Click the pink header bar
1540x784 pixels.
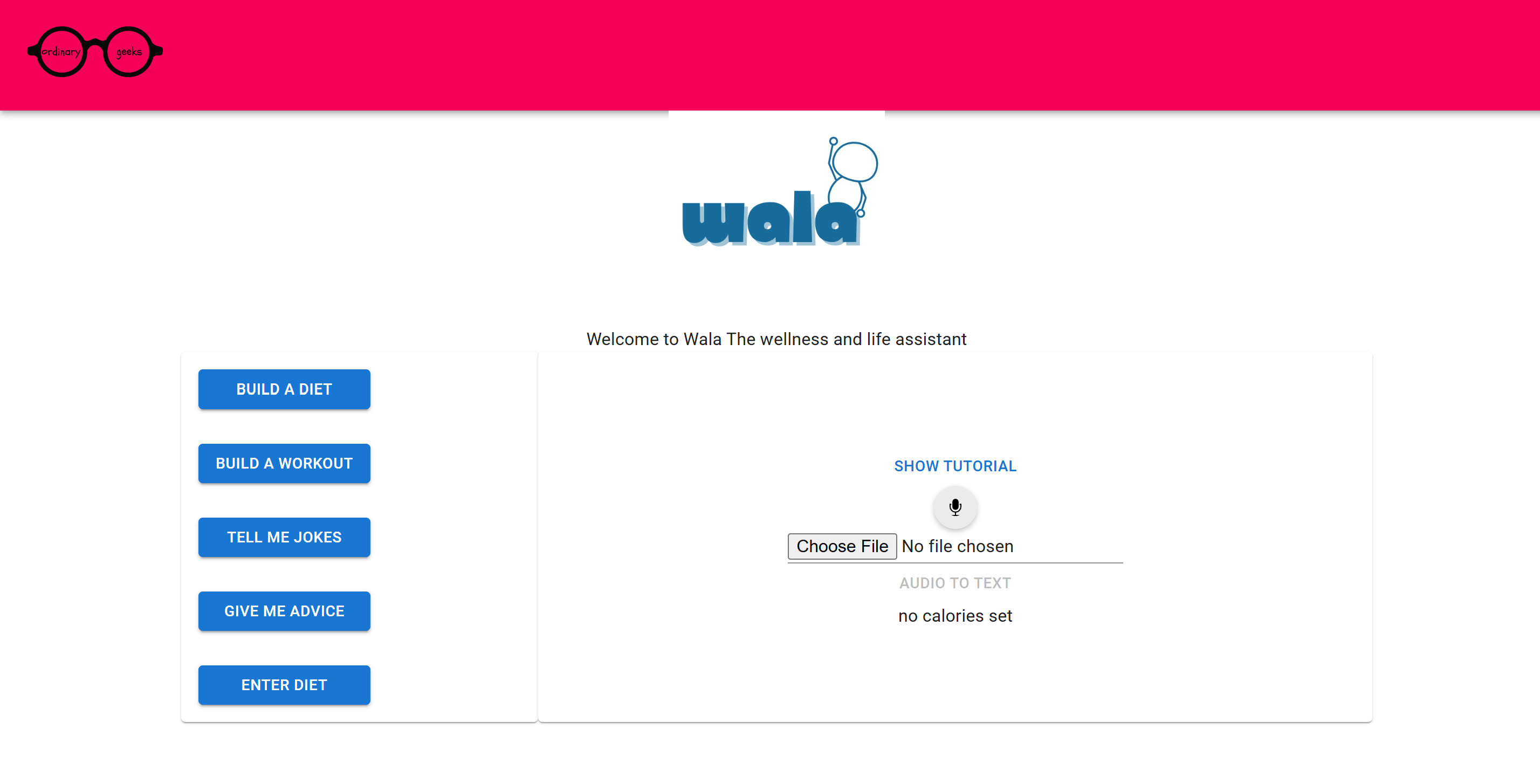pos(770,55)
